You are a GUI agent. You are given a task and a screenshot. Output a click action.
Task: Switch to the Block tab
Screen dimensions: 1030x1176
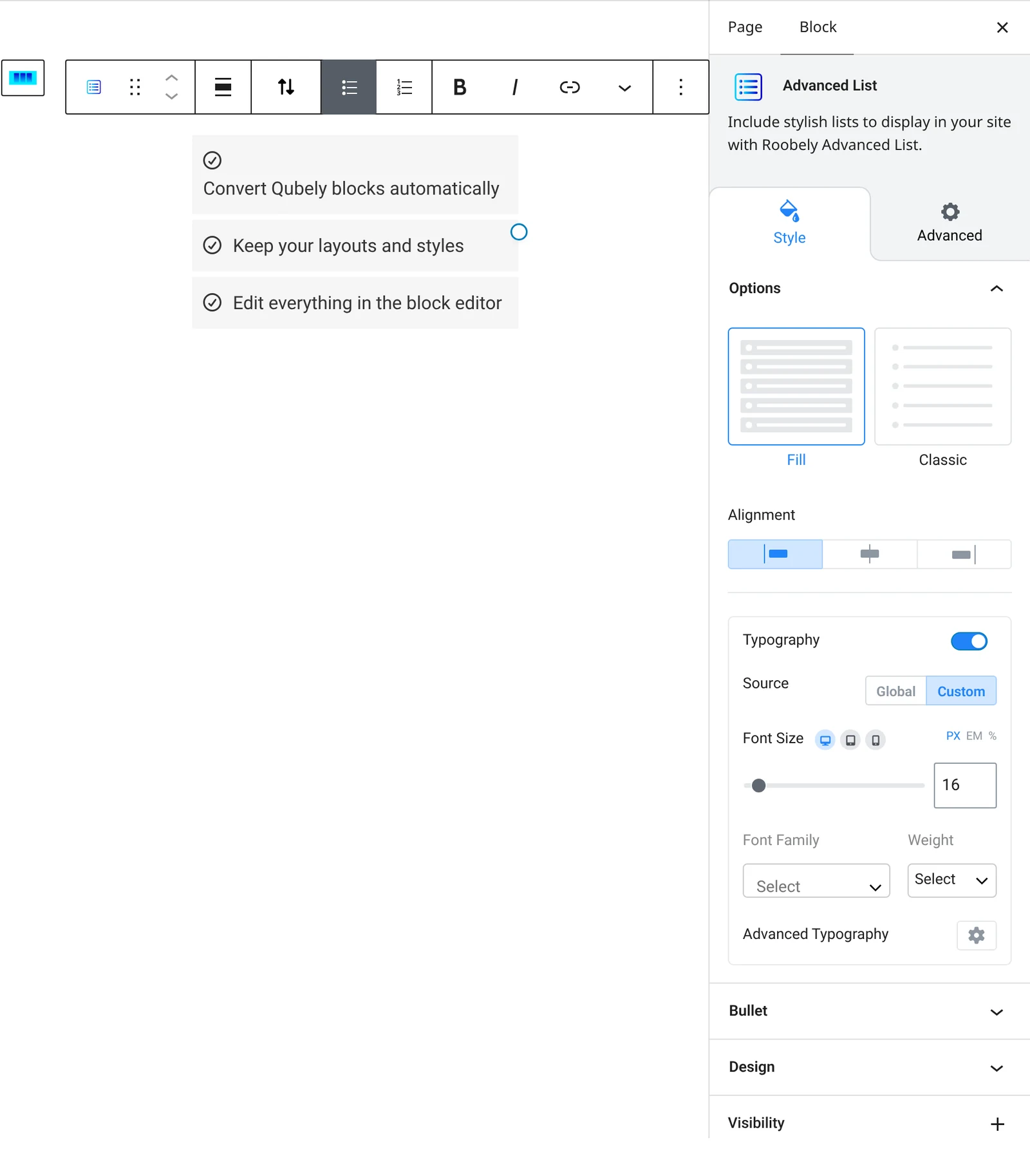(818, 27)
